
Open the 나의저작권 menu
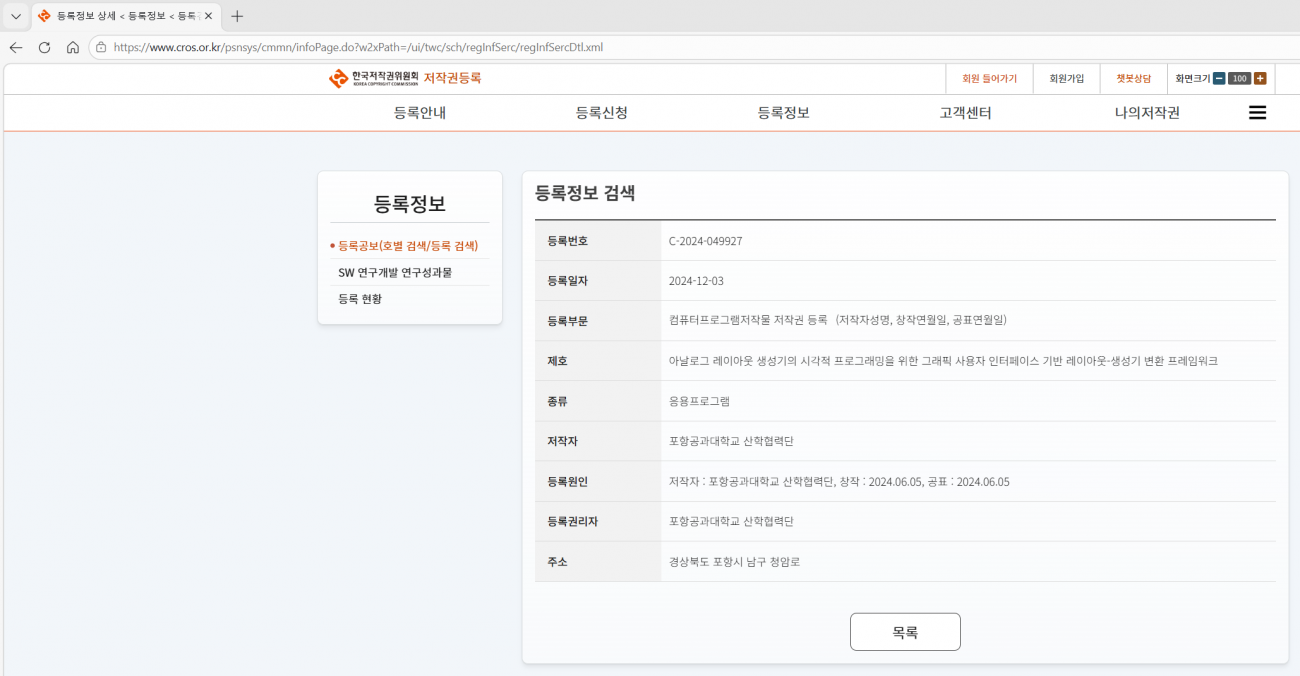coord(1147,113)
